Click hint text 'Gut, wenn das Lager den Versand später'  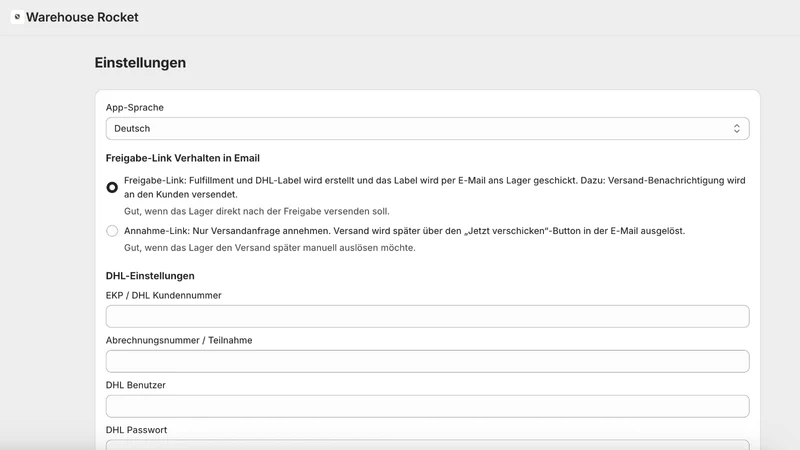point(270,248)
